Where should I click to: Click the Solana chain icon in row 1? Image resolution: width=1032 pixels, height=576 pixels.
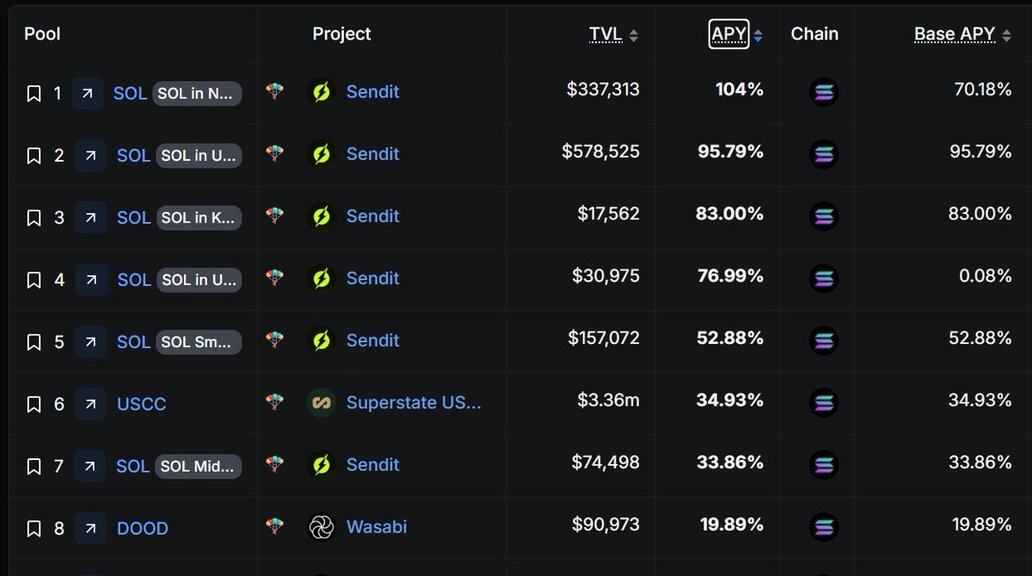click(x=823, y=92)
